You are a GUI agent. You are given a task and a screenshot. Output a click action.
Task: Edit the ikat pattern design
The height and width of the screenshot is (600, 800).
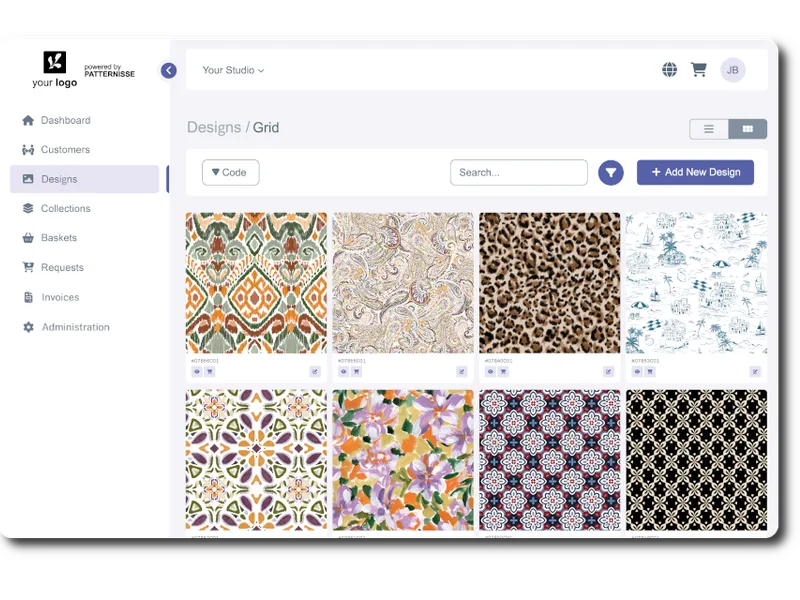pos(315,371)
